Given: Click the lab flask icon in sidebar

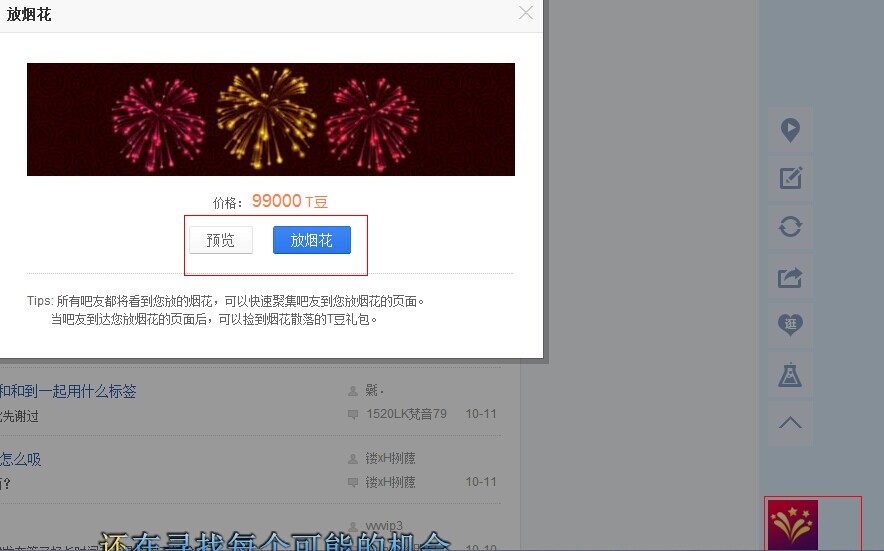Looking at the screenshot, I should point(790,374).
